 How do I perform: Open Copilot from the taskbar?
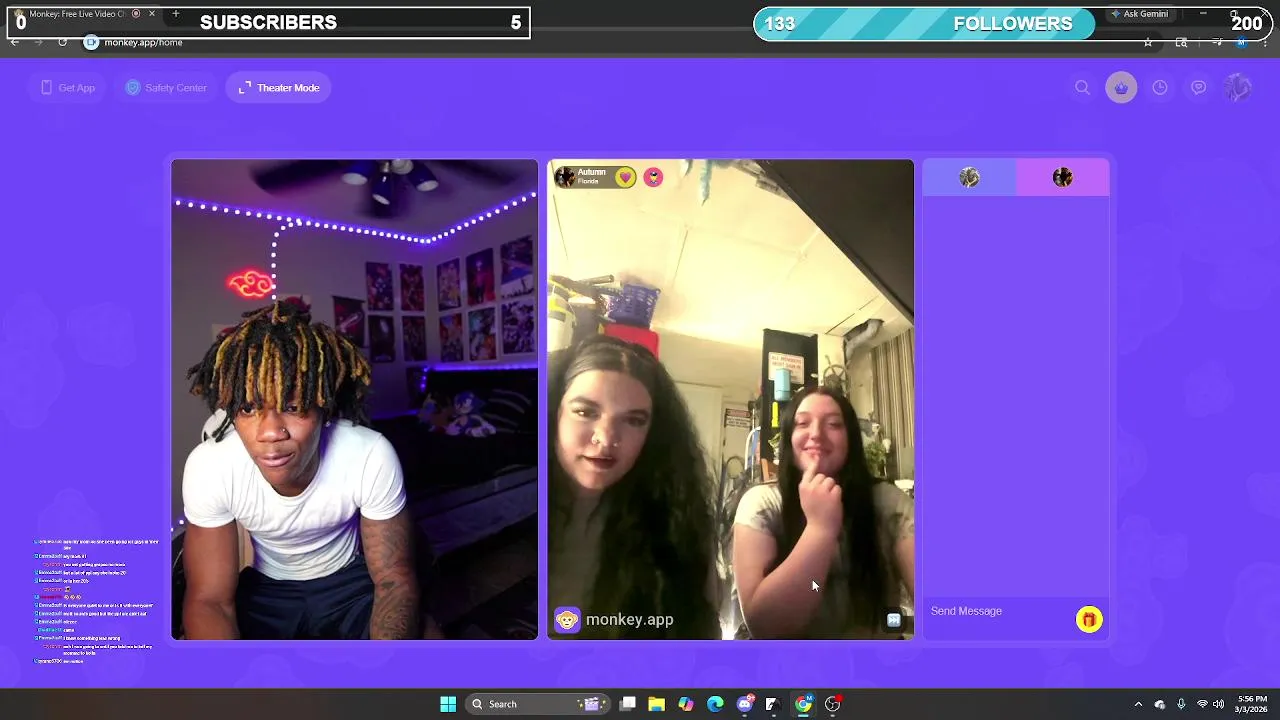click(686, 704)
